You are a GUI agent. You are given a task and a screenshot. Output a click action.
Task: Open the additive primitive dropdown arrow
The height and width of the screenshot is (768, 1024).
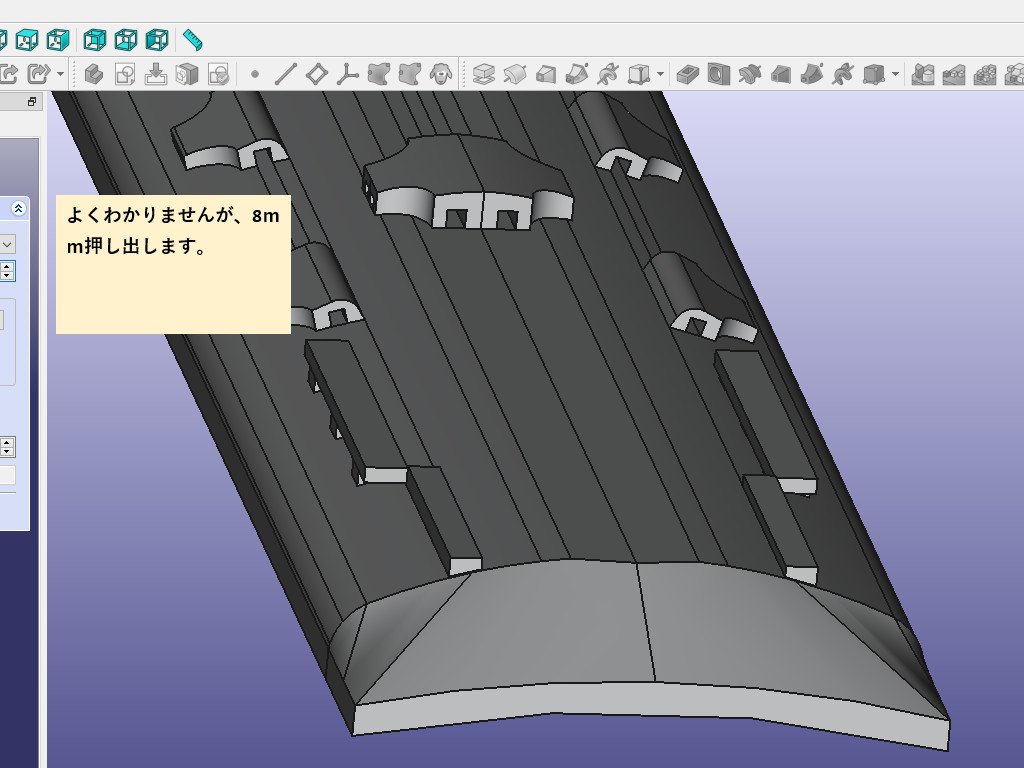click(661, 74)
